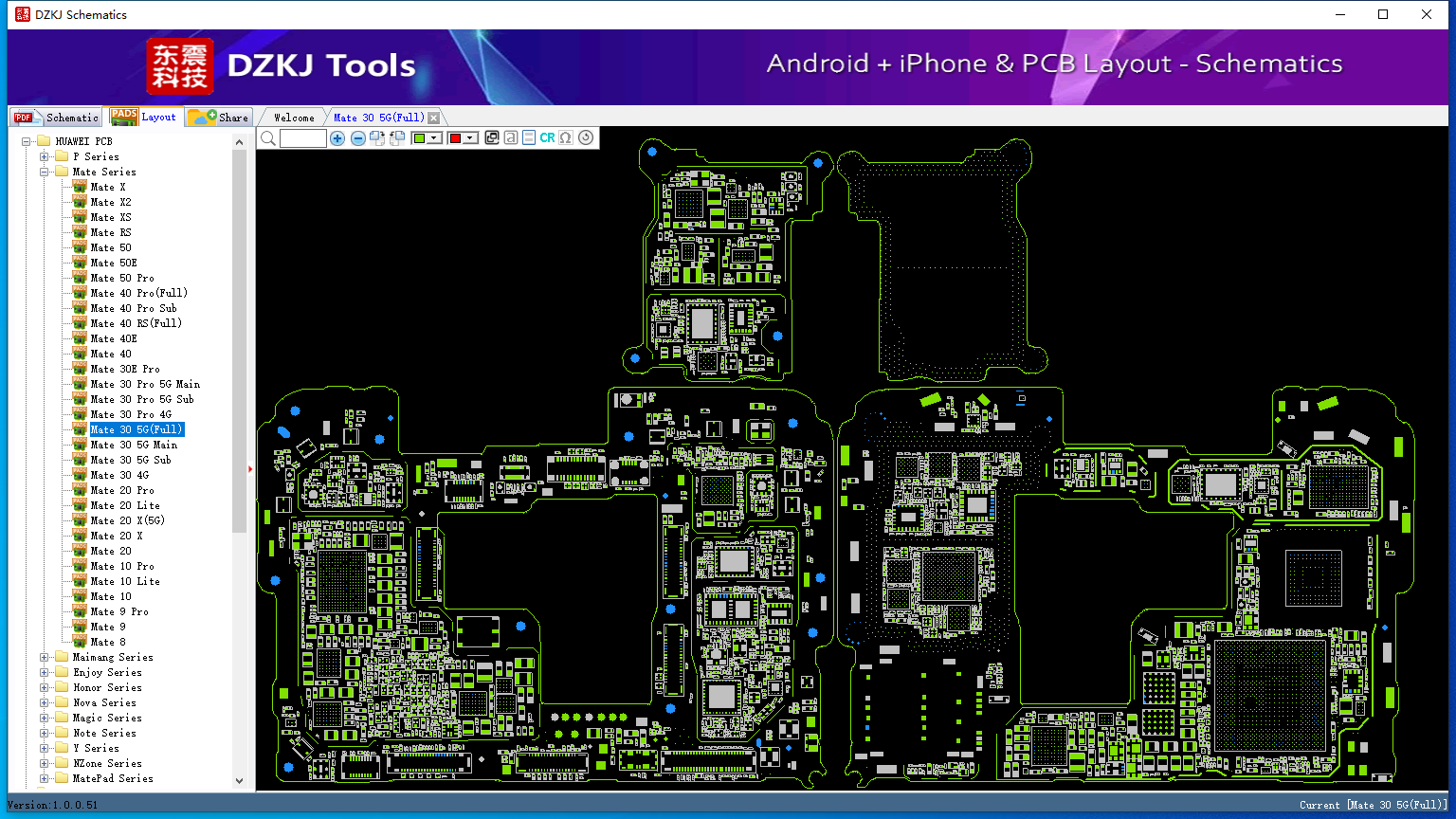Select Mate 9 Pro entry
Screen dimensions: 1456x819
(119, 611)
